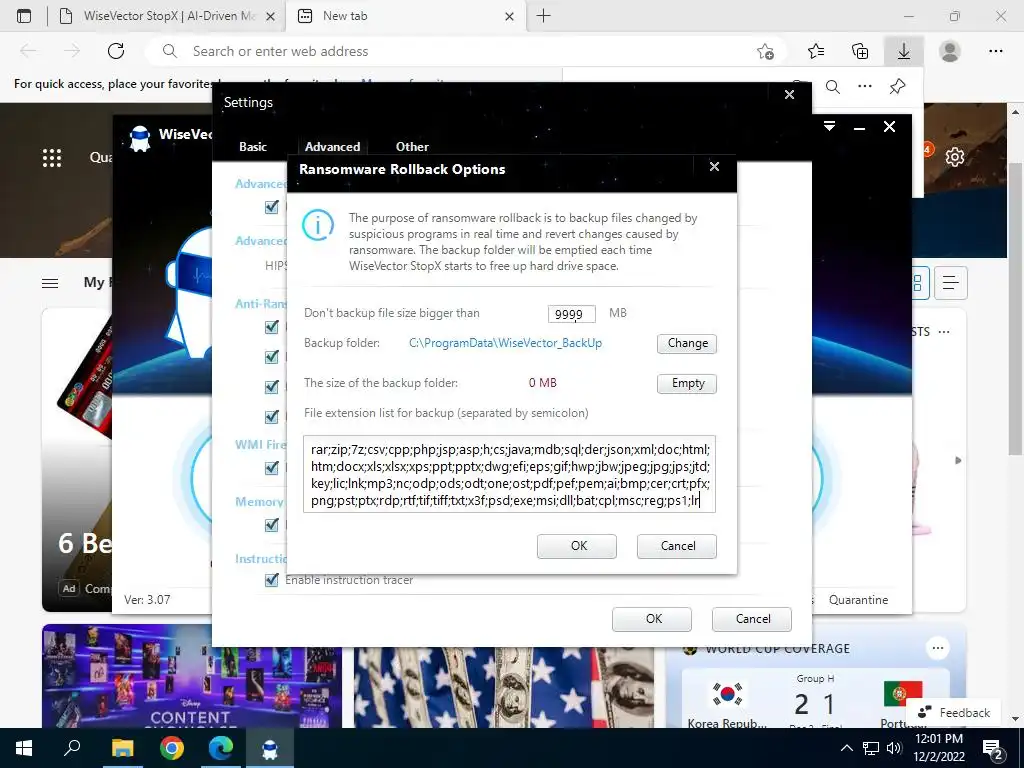Open the Favorites list icon
The image size is (1024, 768).
[x=816, y=51]
